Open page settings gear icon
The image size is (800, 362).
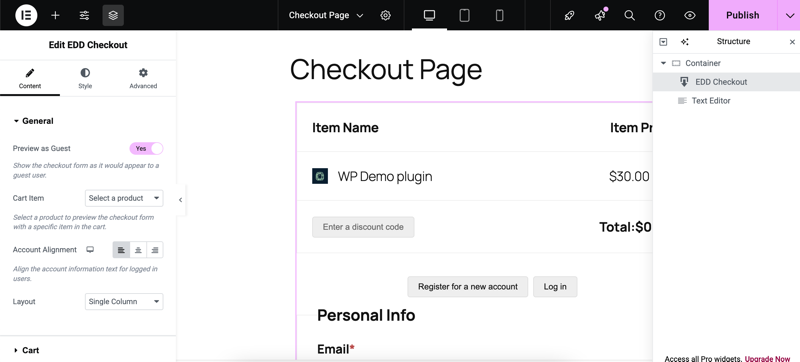pos(386,15)
